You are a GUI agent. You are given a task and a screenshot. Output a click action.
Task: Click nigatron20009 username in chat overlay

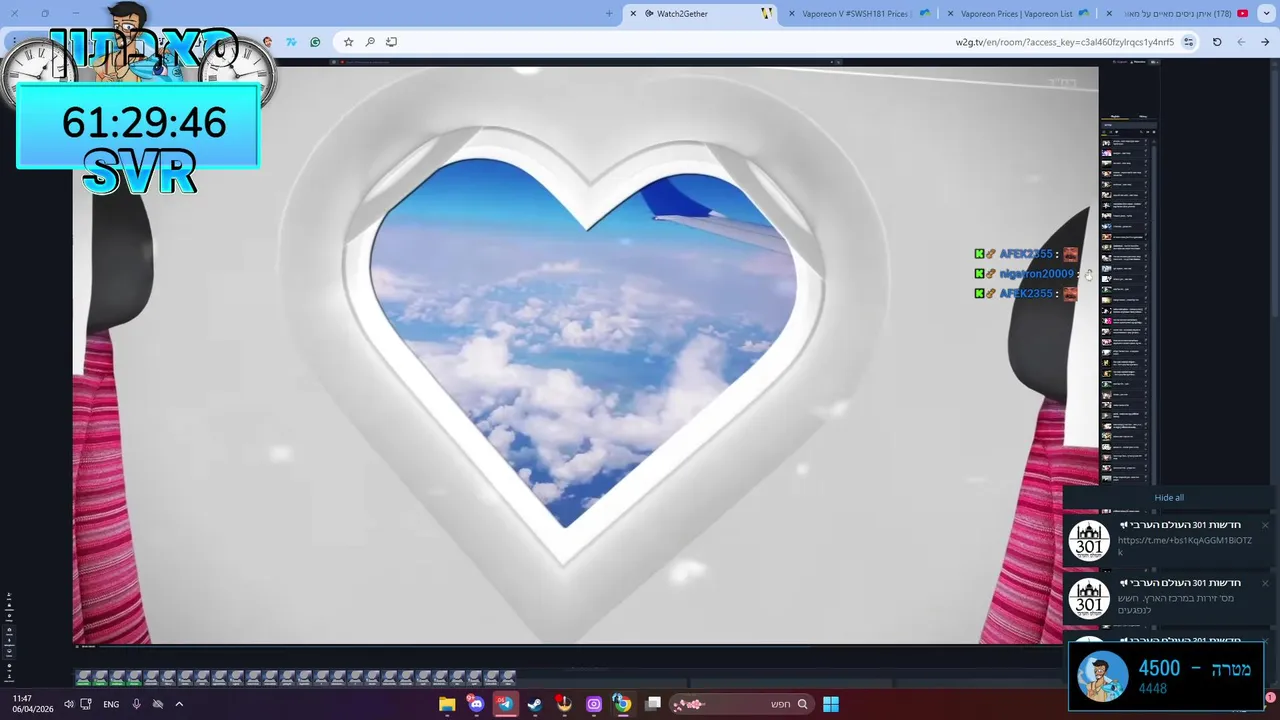point(1036,274)
